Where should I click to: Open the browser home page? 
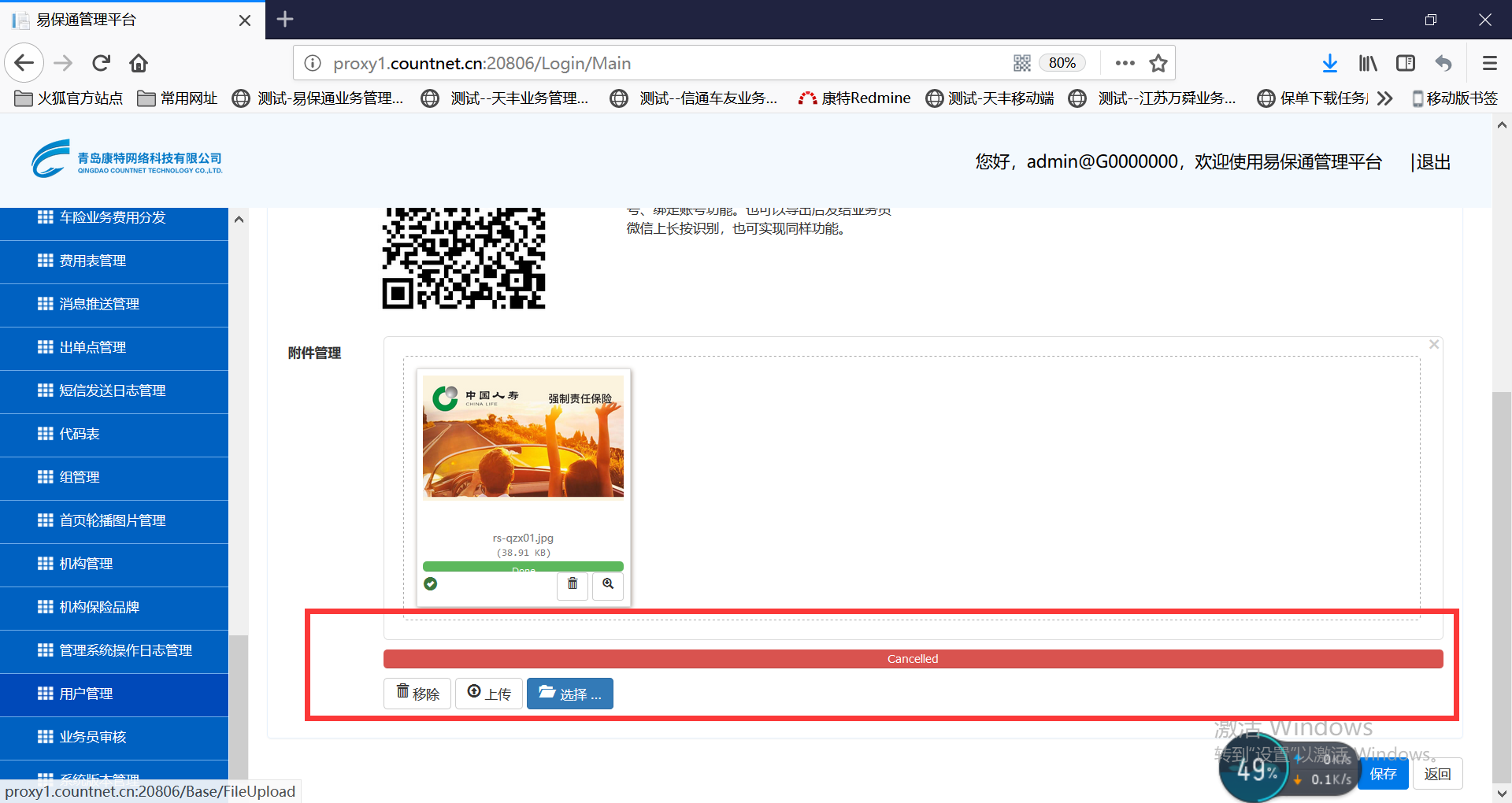pyautogui.click(x=139, y=63)
